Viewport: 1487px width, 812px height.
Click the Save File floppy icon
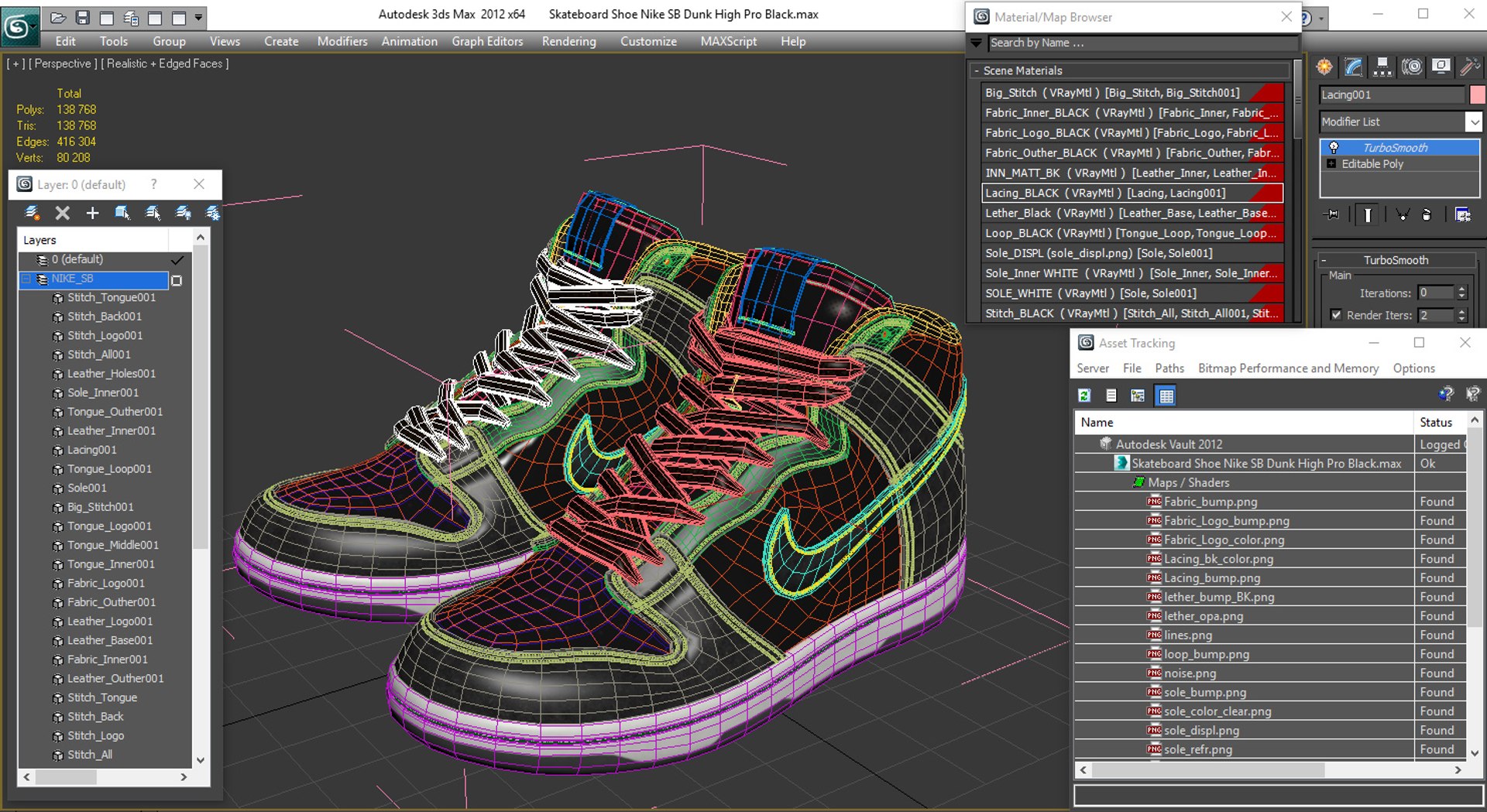pyautogui.click(x=82, y=17)
